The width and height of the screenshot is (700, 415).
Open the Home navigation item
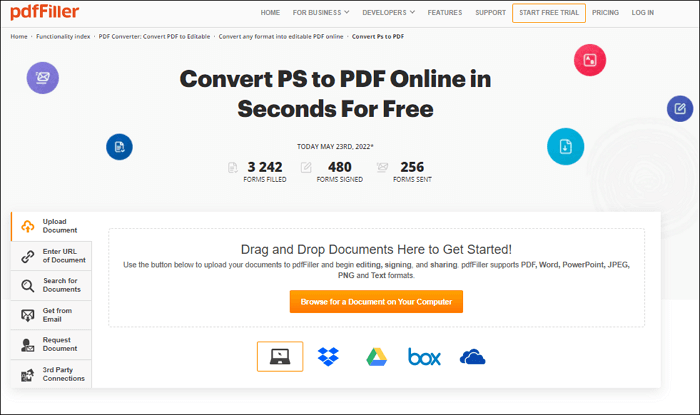(x=270, y=12)
